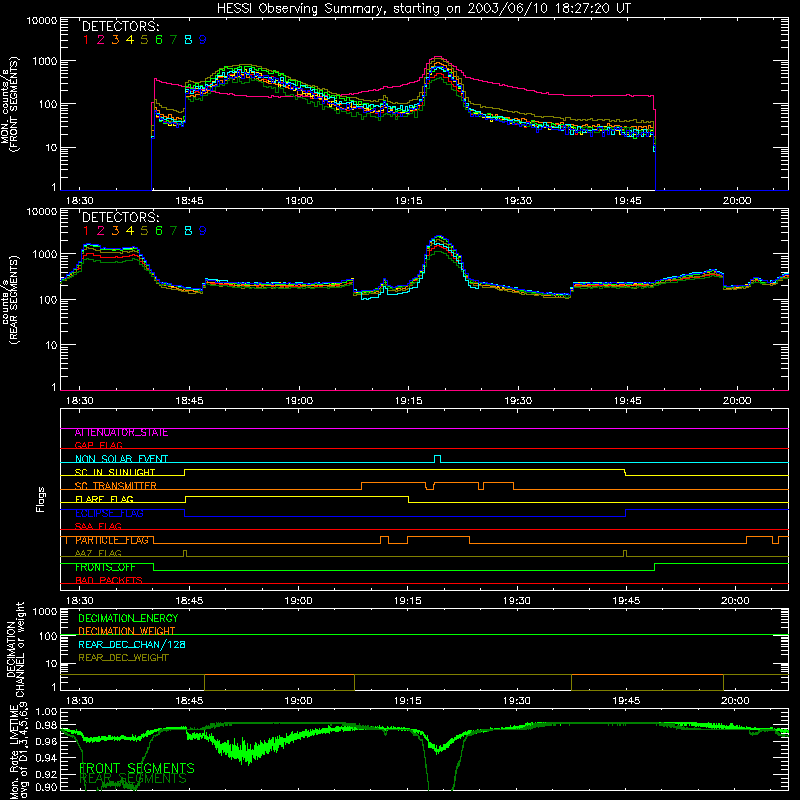Click DETECTORS: label in front segments panel
The image size is (800, 800).
click(120, 26)
